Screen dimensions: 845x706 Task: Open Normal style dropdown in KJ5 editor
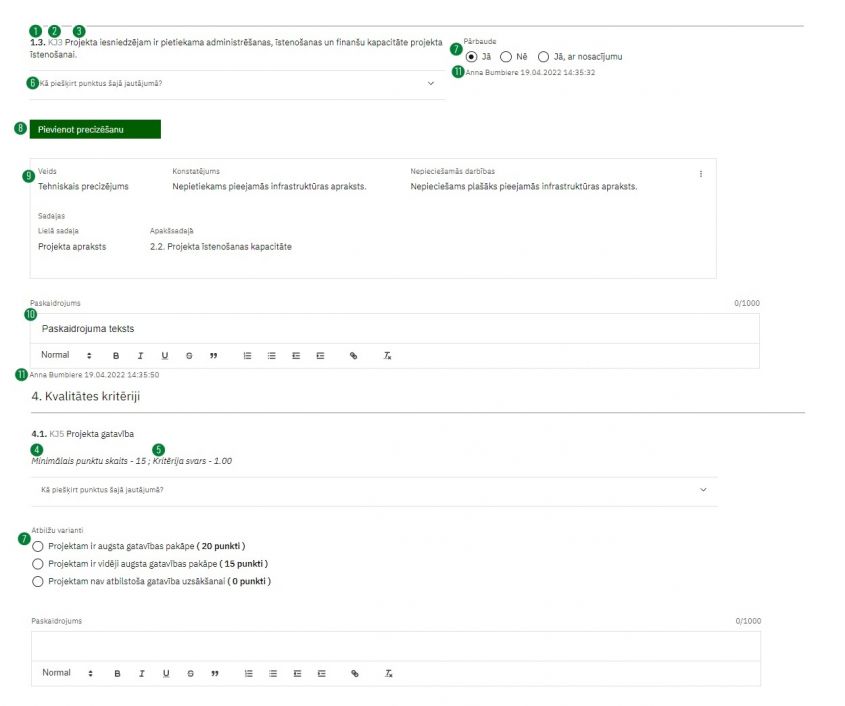(67, 673)
